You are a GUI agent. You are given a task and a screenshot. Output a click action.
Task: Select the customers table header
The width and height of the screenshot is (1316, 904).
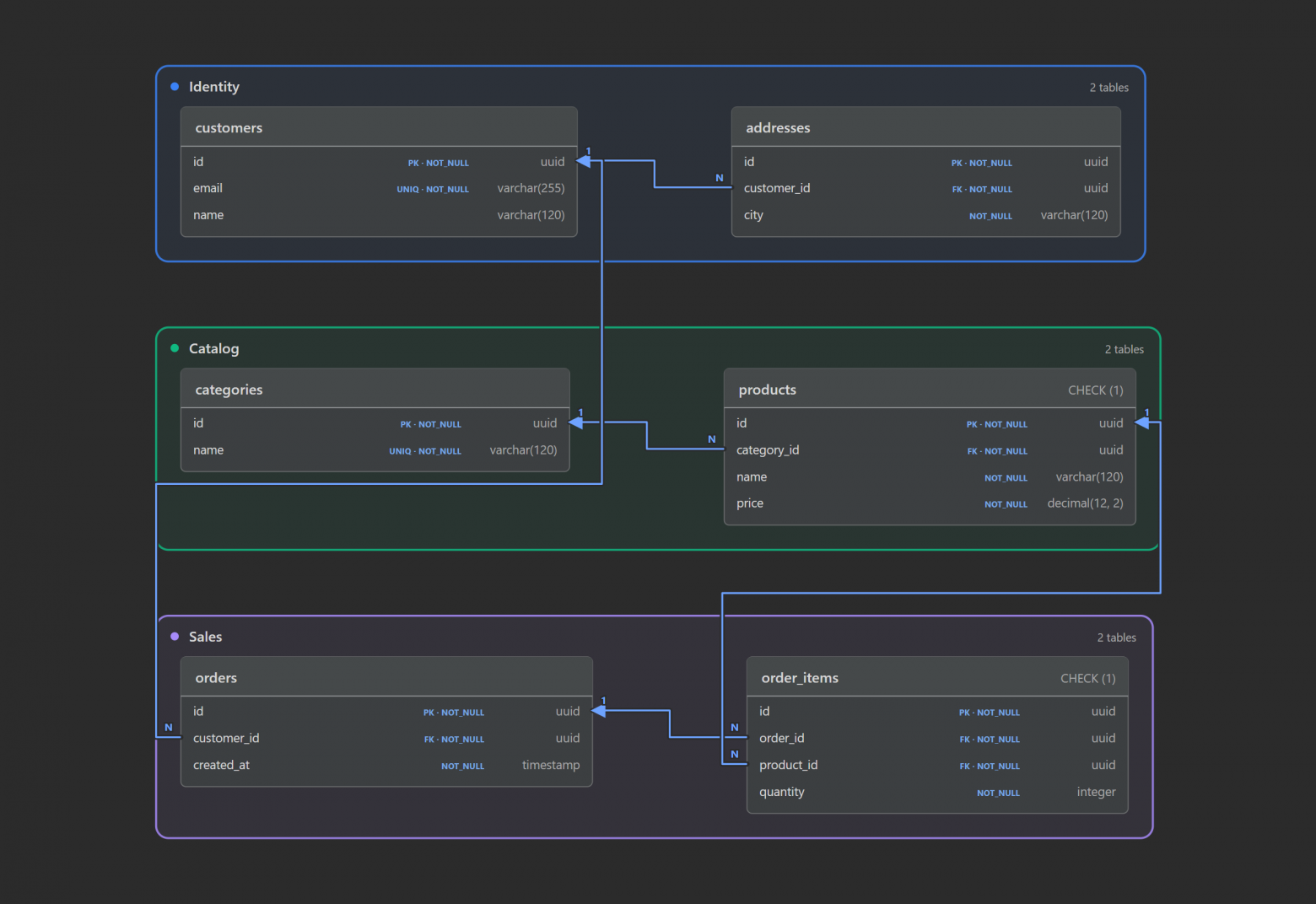(x=379, y=127)
